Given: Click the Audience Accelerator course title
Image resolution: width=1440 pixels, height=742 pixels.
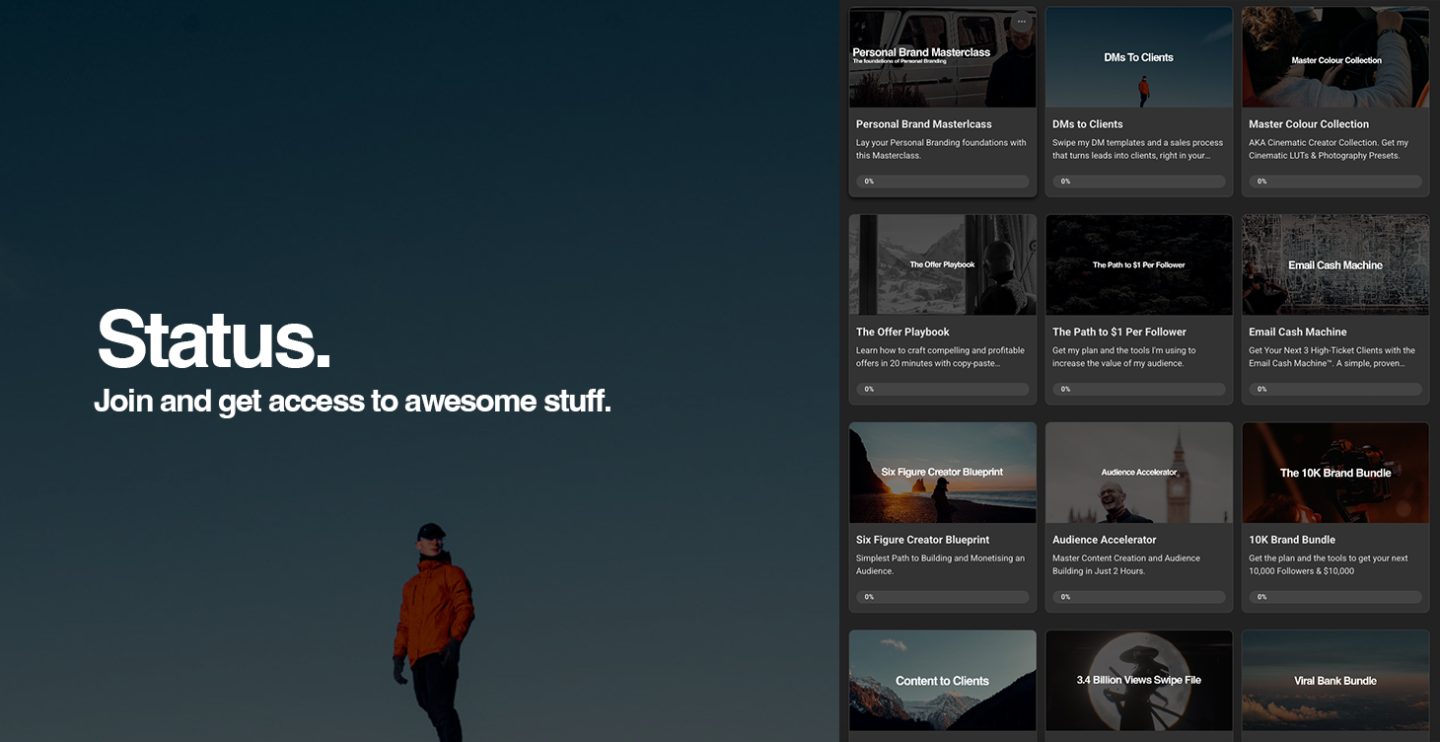Looking at the screenshot, I should click(x=1104, y=540).
